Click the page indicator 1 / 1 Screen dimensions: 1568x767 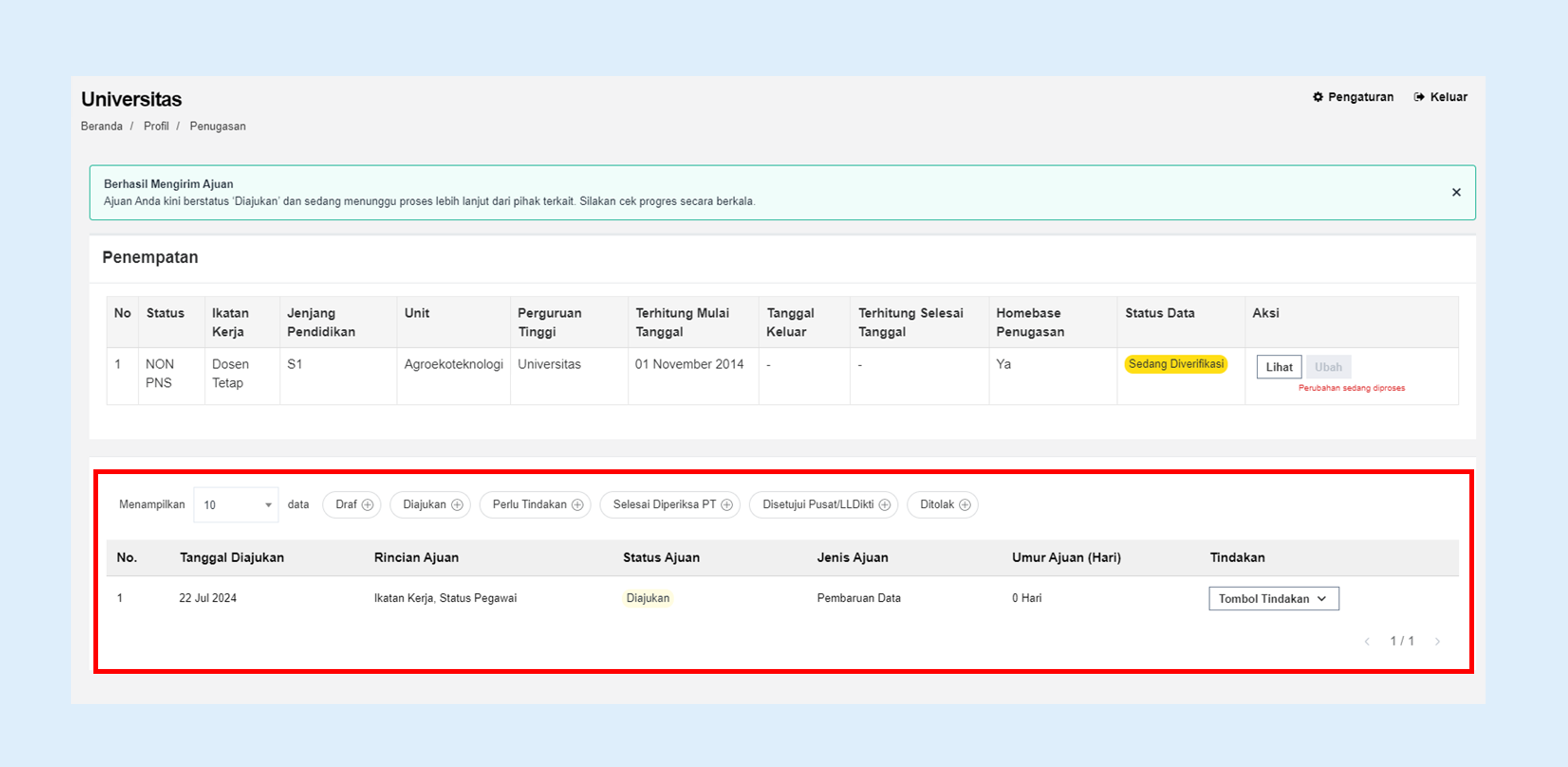[x=1402, y=641]
